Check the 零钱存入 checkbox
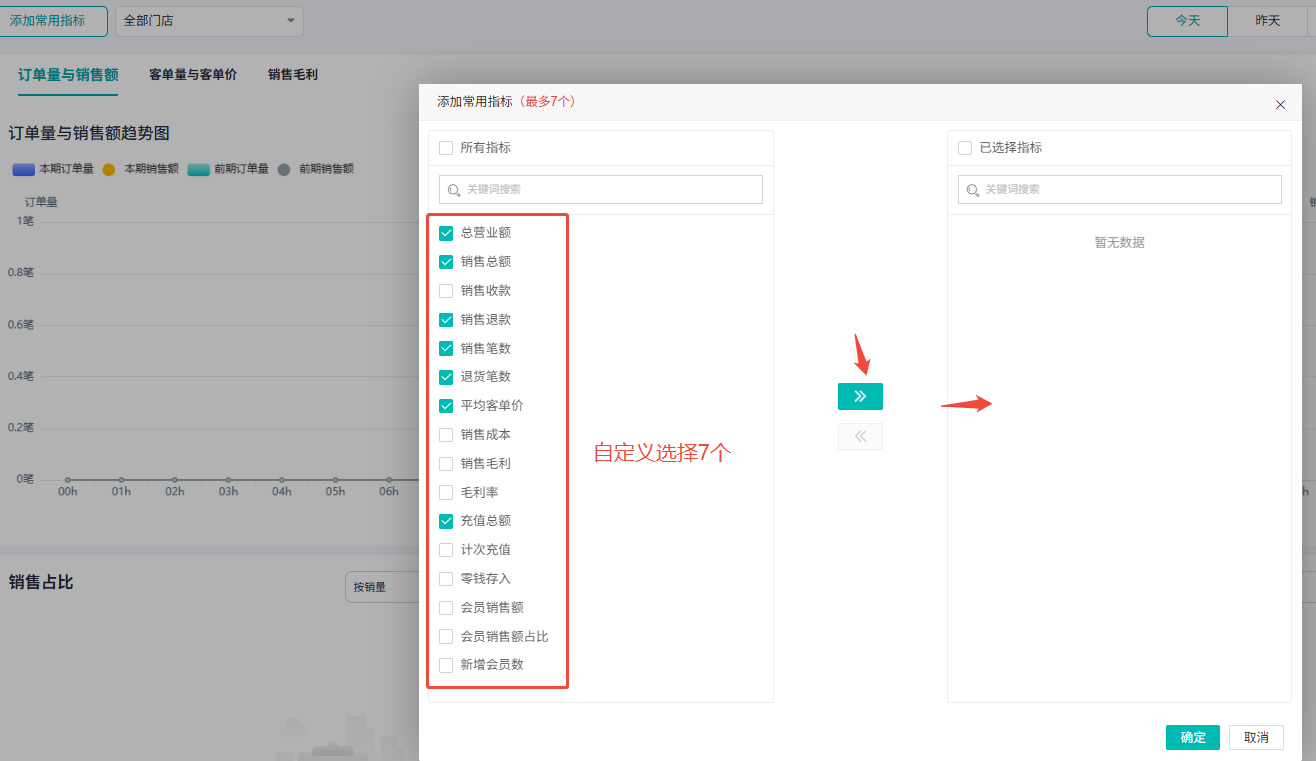1316x761 pixels. coord(446,579)
